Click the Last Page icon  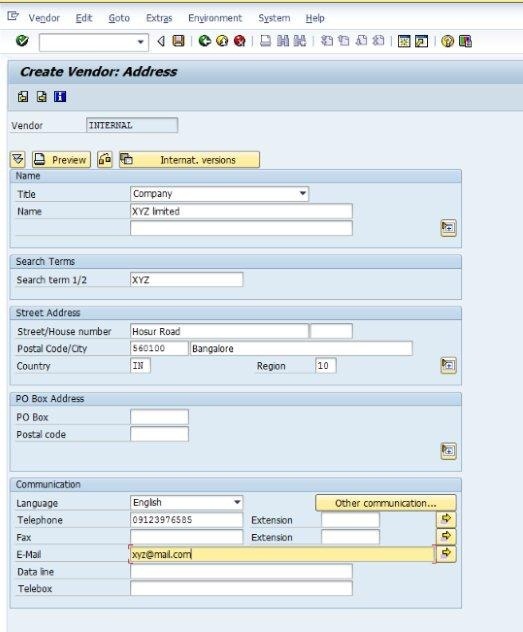point(378,41)
